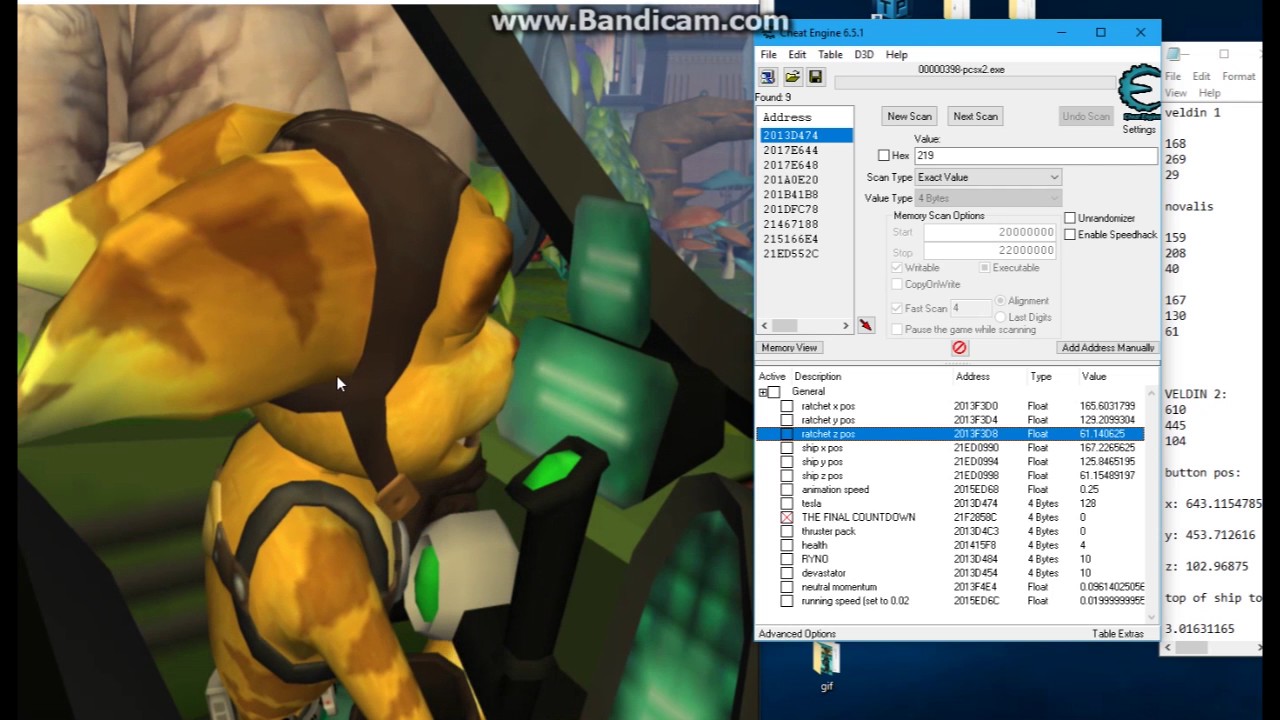The width and height of the screenshot is (1280, 720).
Task: Click the Address column header in cheat table
Action: [972, 377]
